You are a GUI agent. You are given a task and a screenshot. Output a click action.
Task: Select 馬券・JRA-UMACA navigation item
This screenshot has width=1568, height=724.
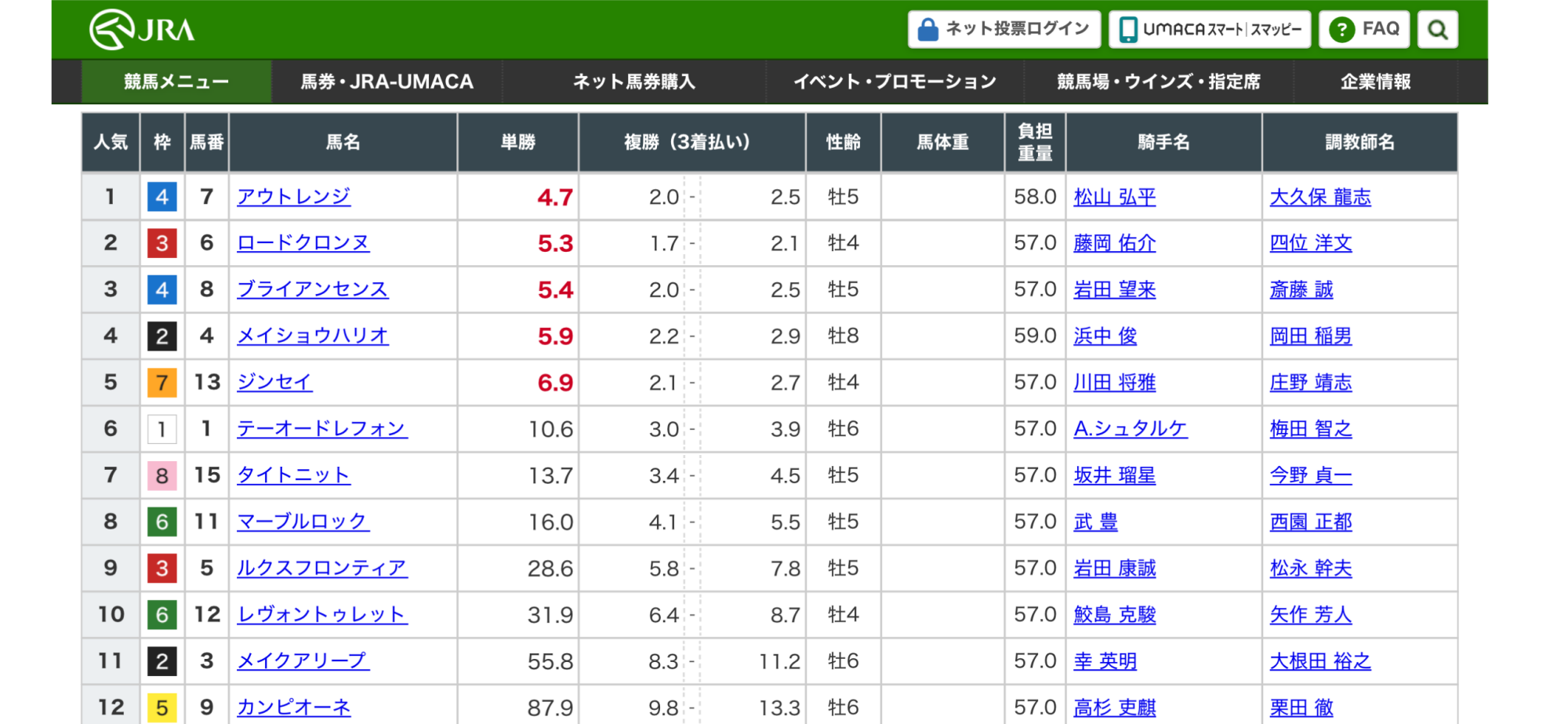click(x=387, y=82)
